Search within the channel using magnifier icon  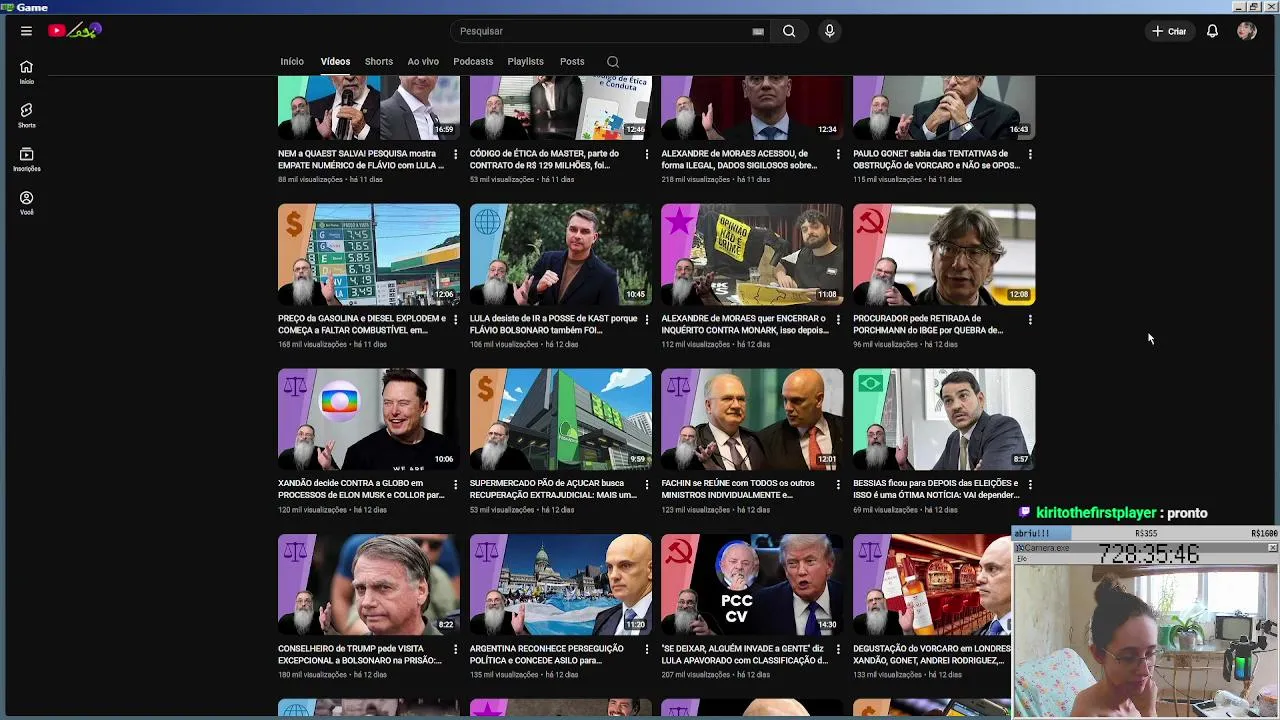pos(613,62)
